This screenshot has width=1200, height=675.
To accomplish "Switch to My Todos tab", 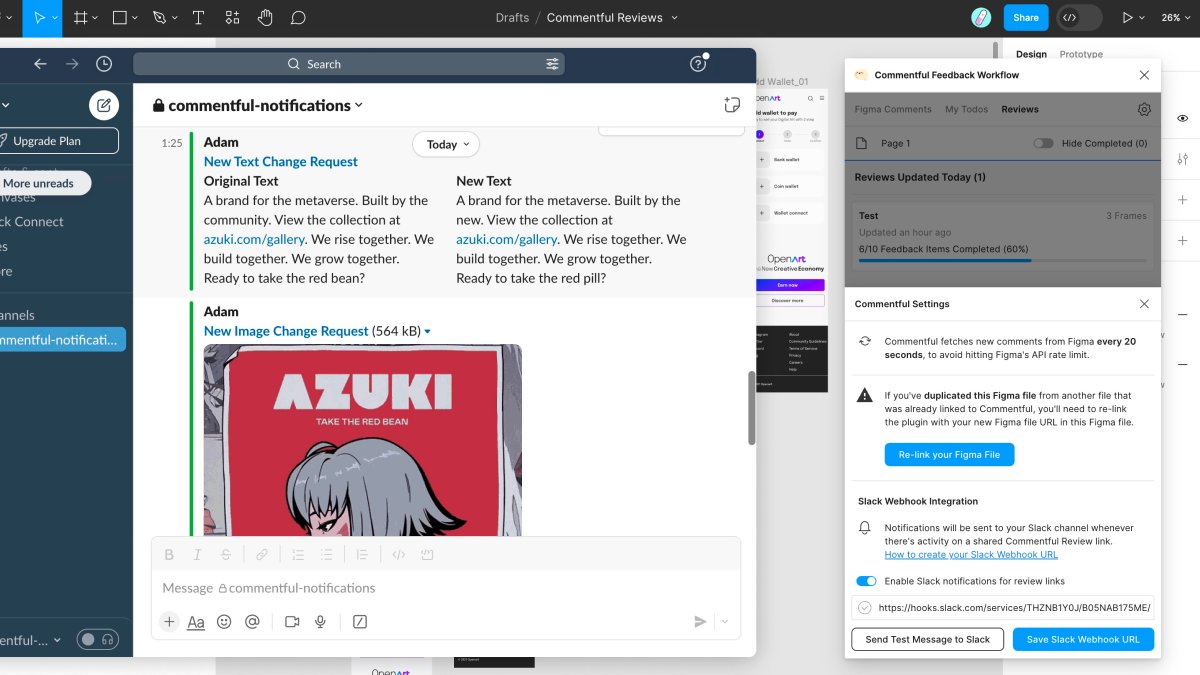I will (x=966, y=109).
